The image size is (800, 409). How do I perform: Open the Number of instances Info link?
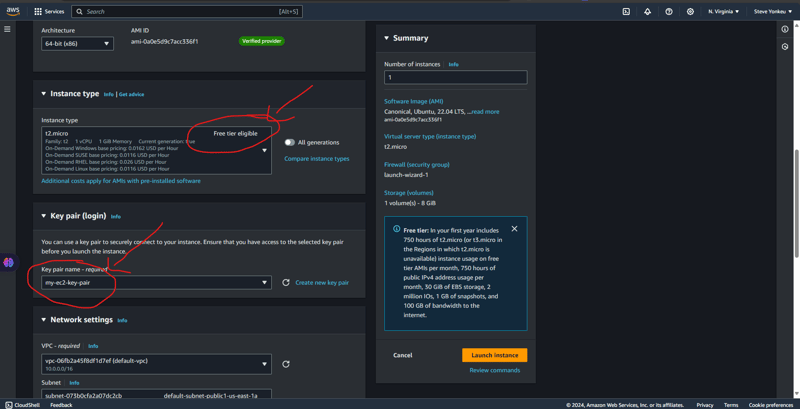click(453, 65)
